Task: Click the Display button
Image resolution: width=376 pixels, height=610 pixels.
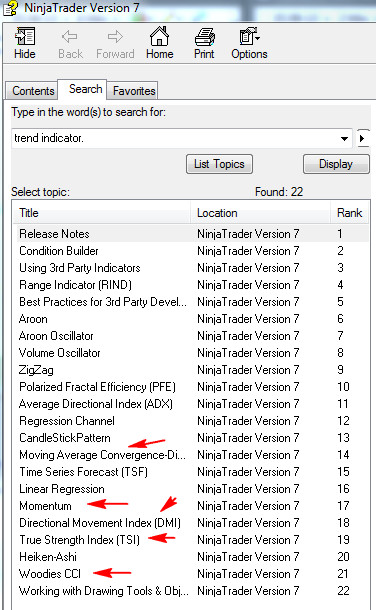Action: pos(336,164)
